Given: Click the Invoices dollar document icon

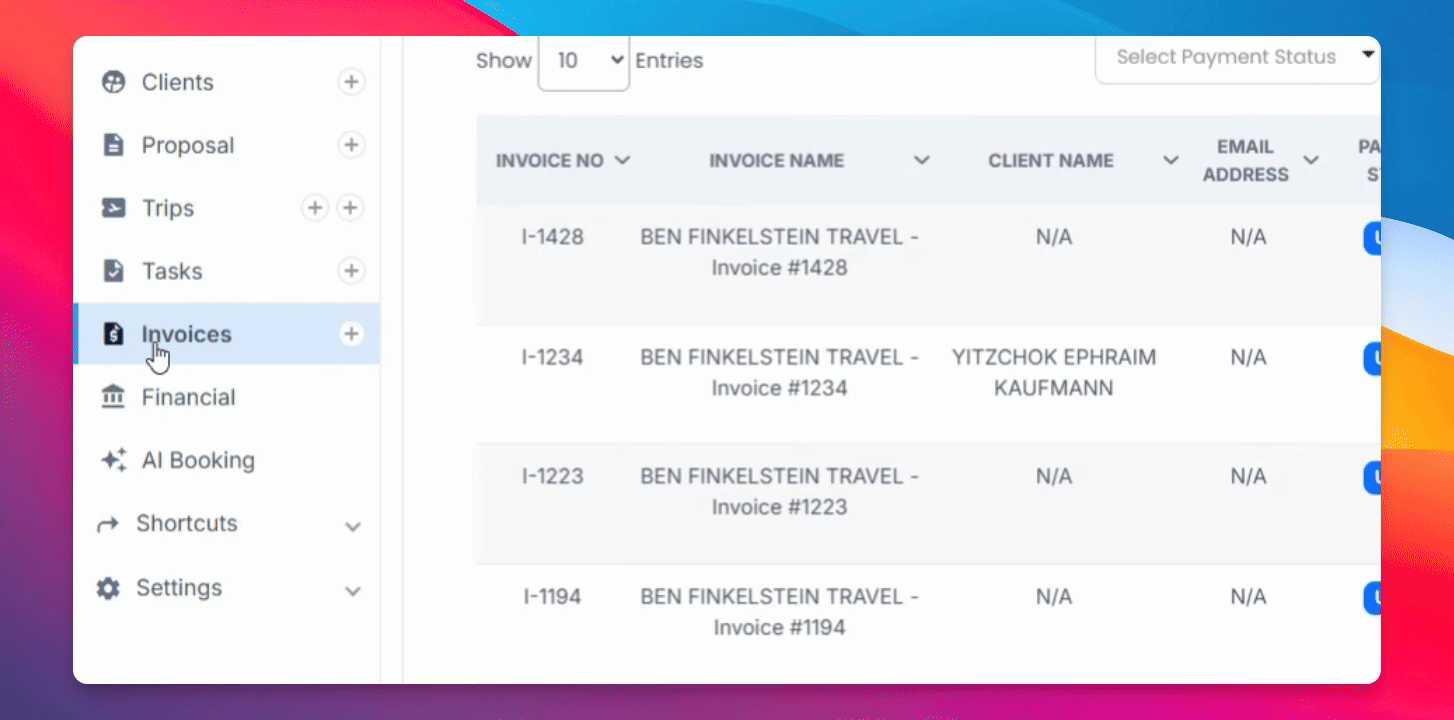Looking at the screenshot, I should tap(114, 334).
